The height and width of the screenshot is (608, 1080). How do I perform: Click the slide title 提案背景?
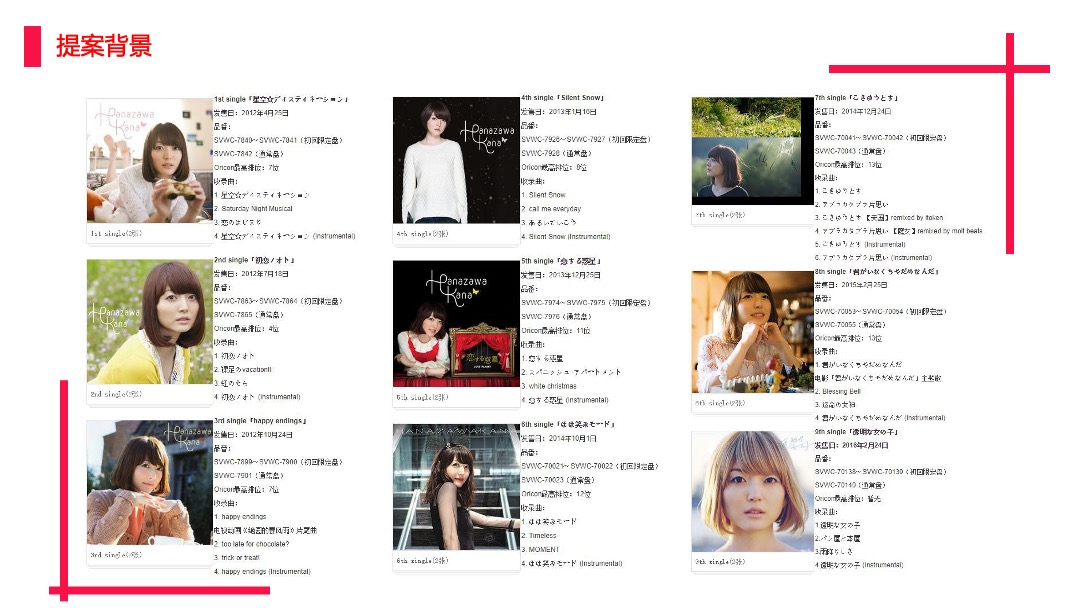[x=104, y=46]
